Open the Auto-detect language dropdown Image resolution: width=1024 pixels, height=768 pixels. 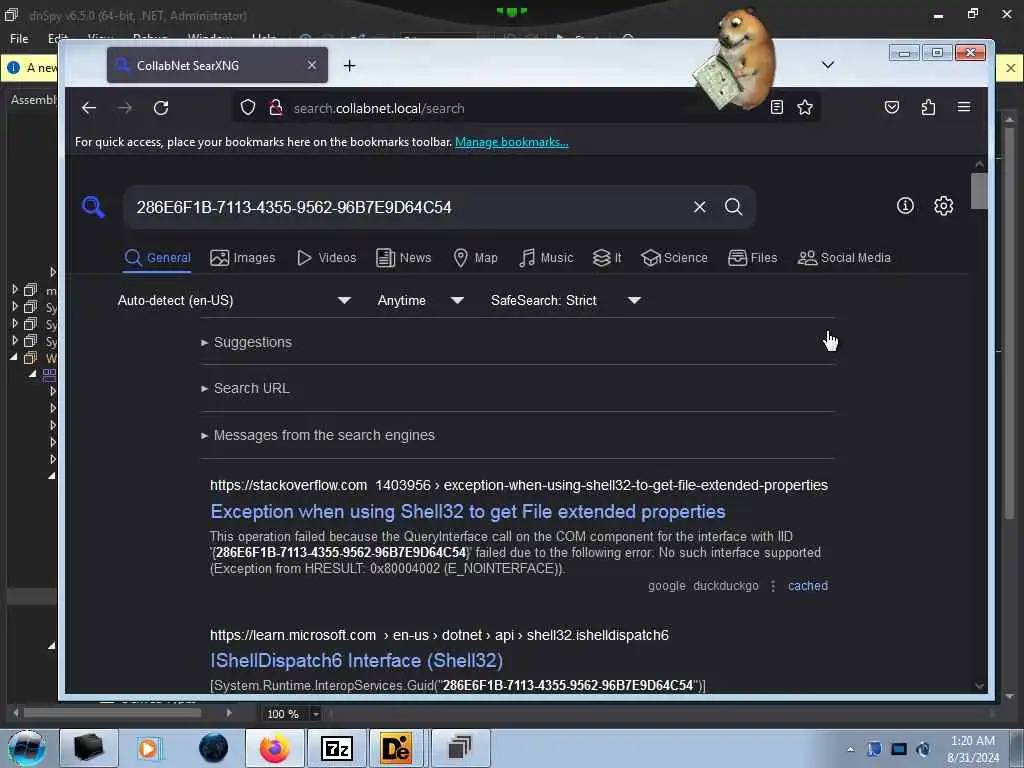[234, 300]
